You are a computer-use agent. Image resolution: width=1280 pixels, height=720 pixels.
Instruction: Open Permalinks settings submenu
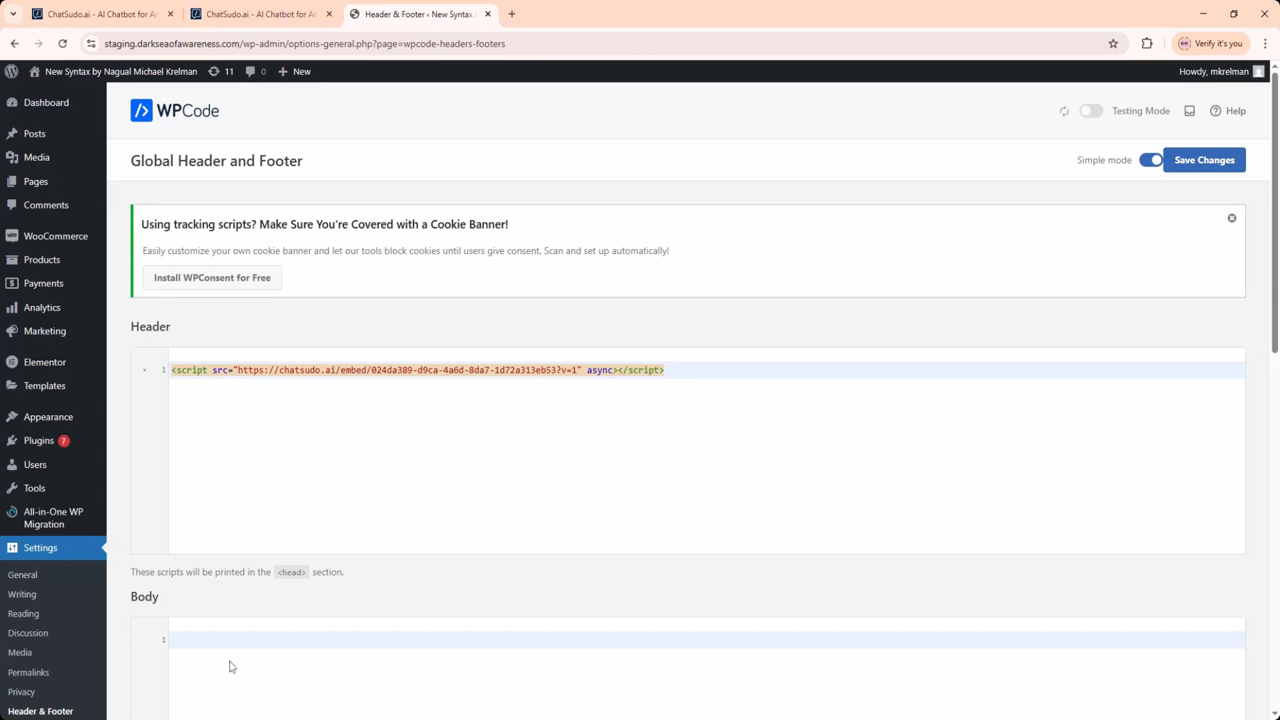(x=28, y=672)
